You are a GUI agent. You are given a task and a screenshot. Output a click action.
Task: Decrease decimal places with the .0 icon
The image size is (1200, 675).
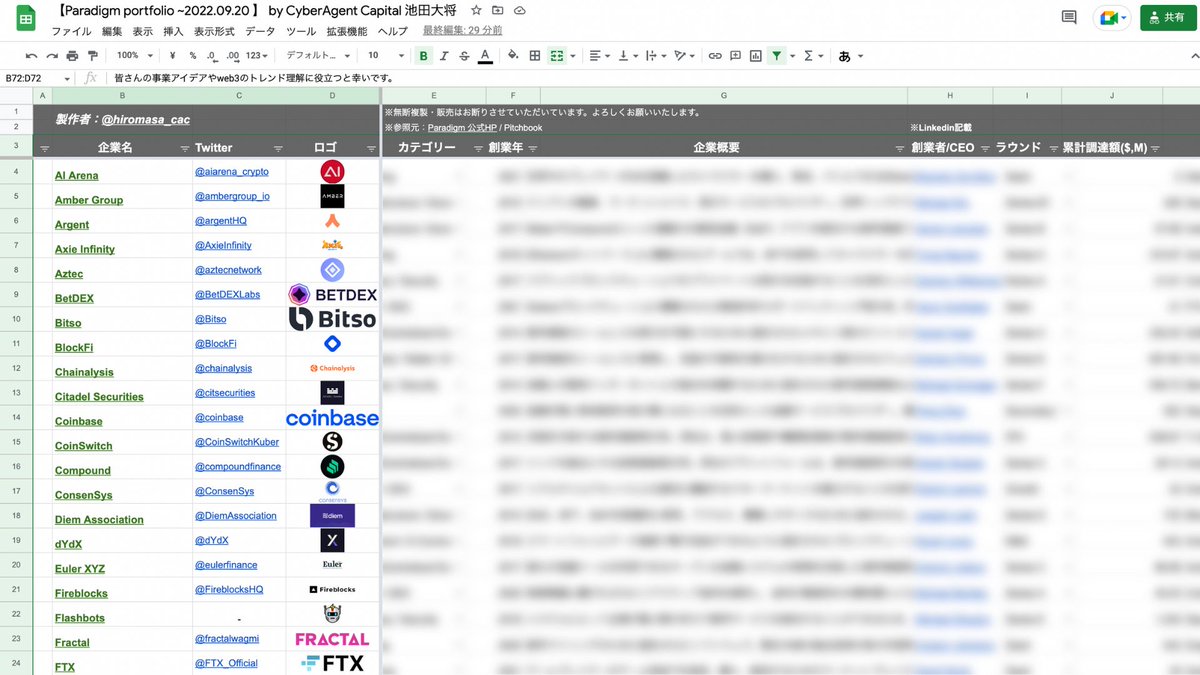pos(213,56)
